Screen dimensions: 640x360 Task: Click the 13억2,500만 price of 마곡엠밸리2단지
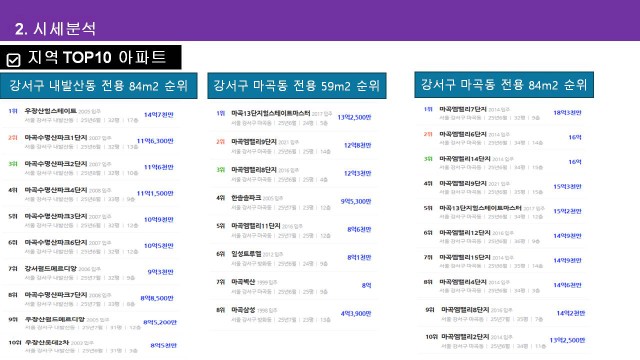(x=567, y=340)
